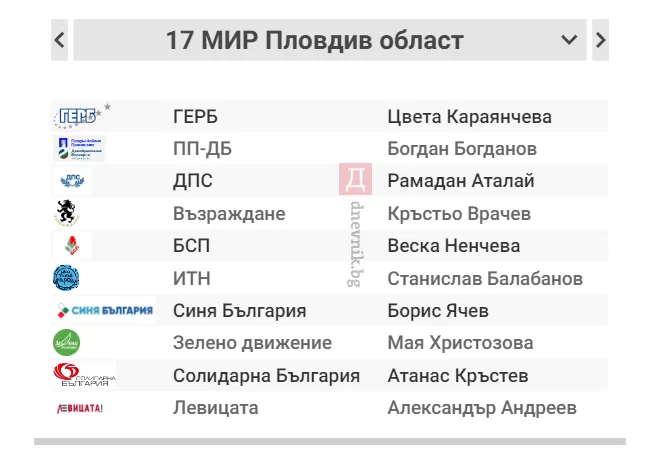Click the Александър Андреев candidate entry

(482, 408)
